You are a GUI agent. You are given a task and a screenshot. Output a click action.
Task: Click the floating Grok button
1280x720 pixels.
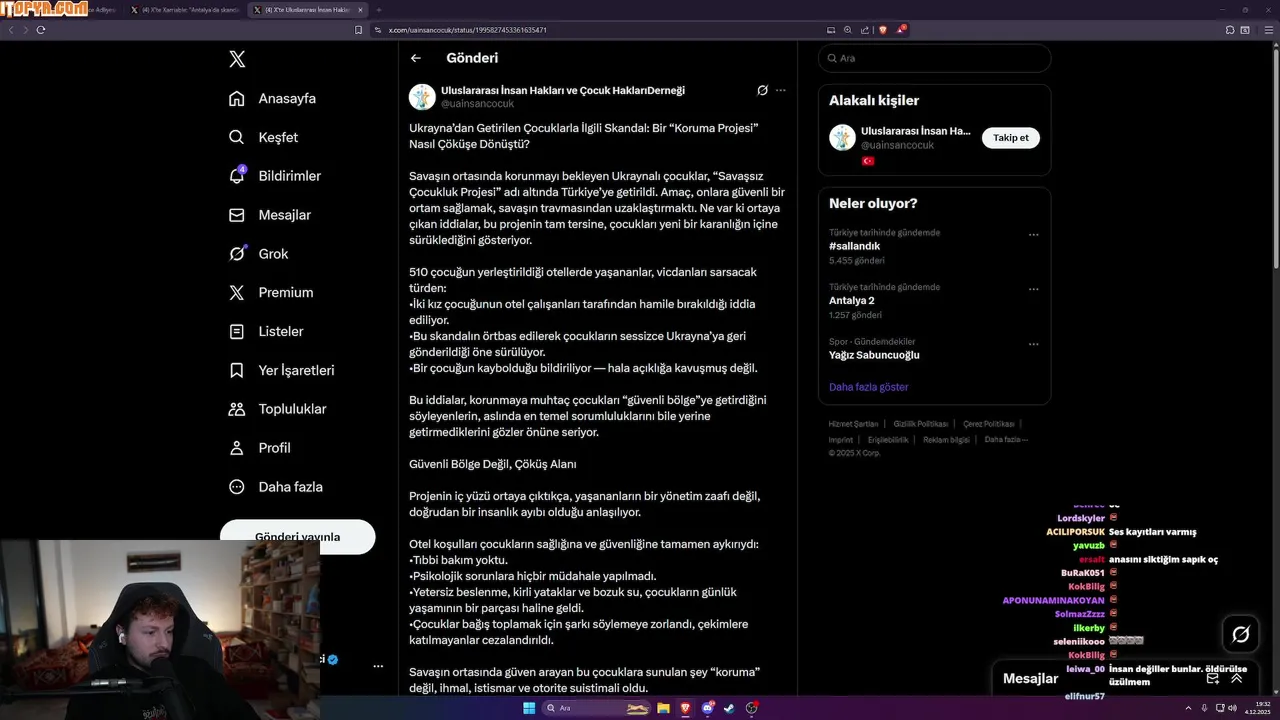(x=1241, y=634)
